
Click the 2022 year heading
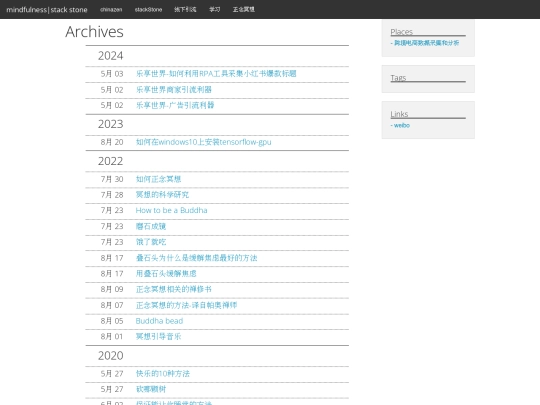coord(111,161)
